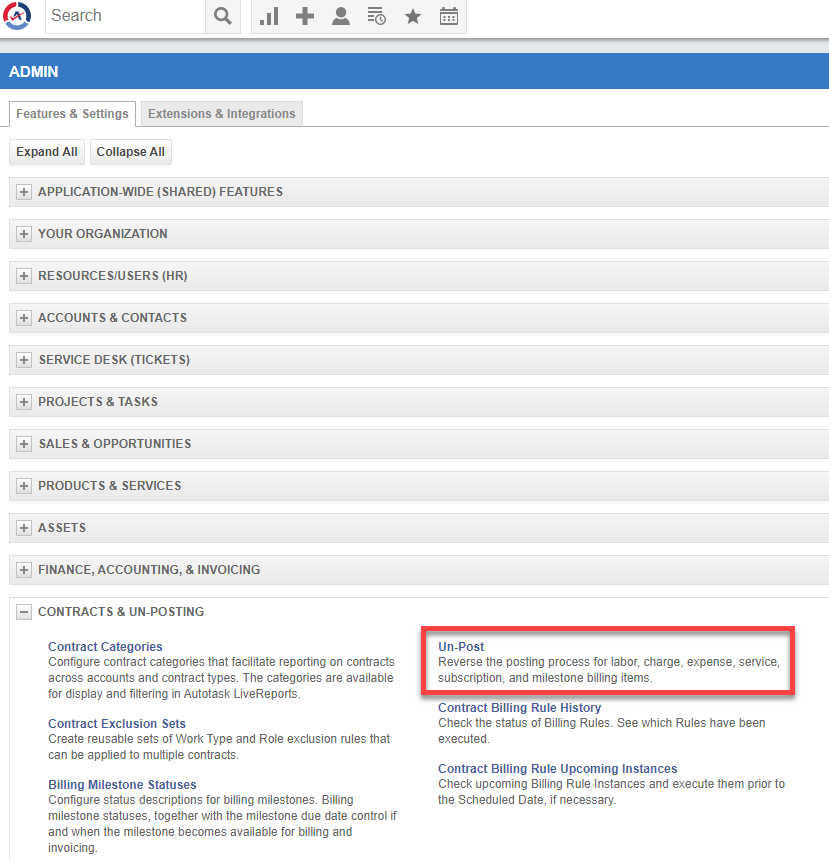Type in the Search input field

point(125,16)
